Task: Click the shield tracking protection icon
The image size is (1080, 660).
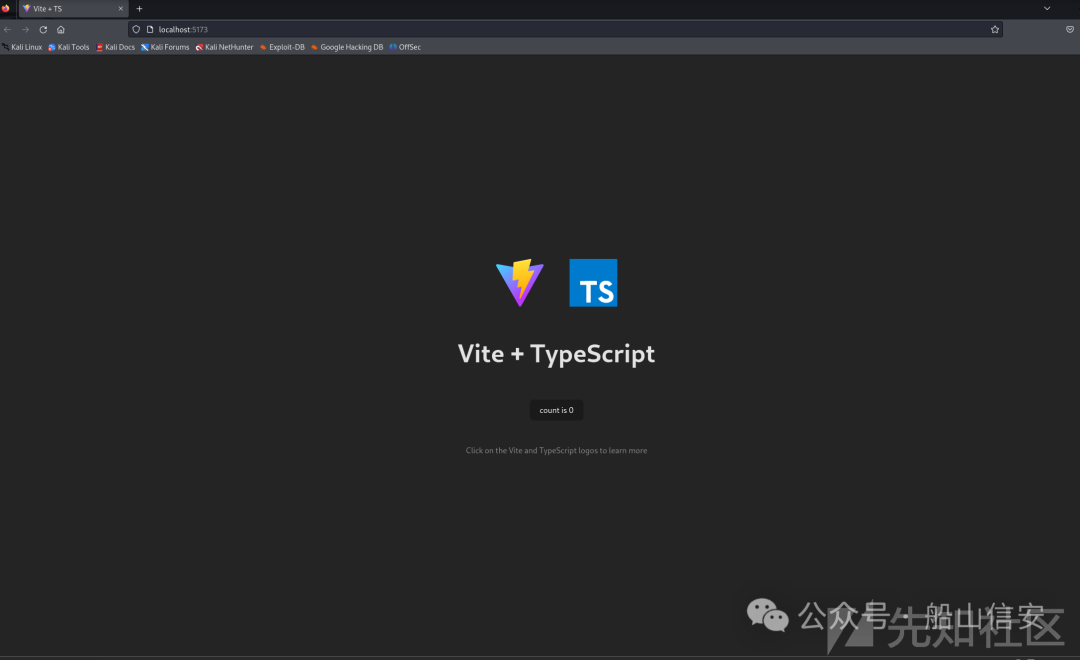Action: point(136,30)
